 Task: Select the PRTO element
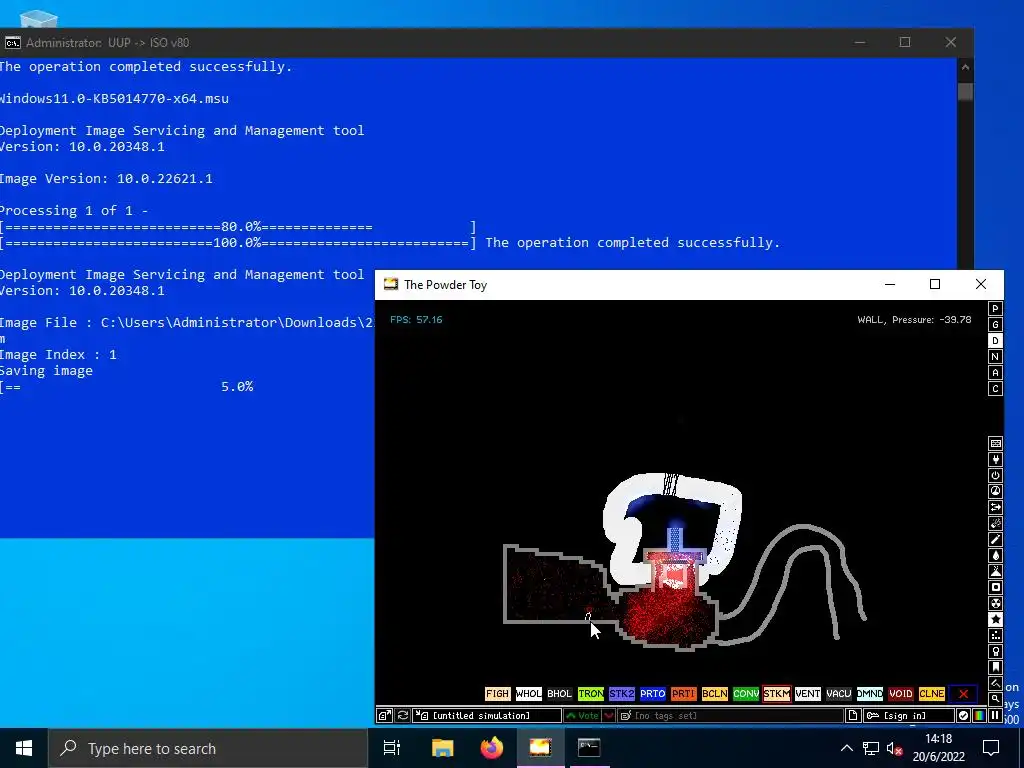pyautogui.click(x=652, y=694)
